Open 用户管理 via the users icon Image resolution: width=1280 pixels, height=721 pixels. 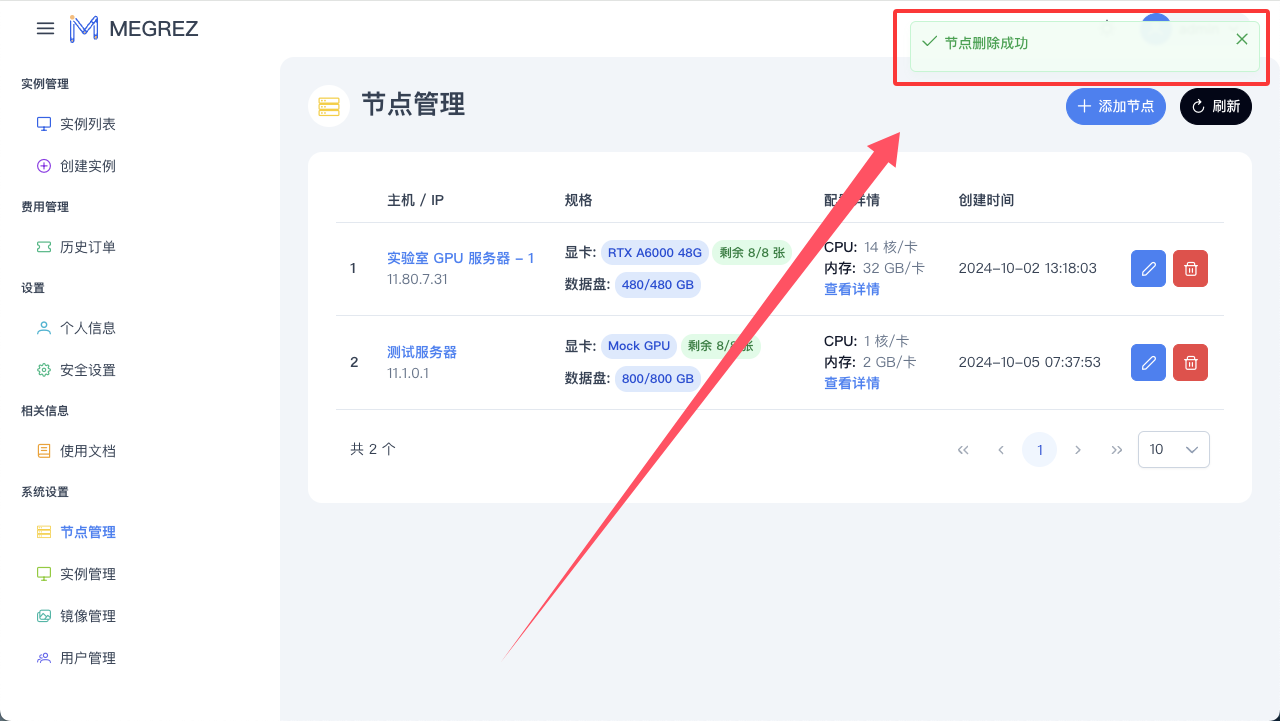42,657
